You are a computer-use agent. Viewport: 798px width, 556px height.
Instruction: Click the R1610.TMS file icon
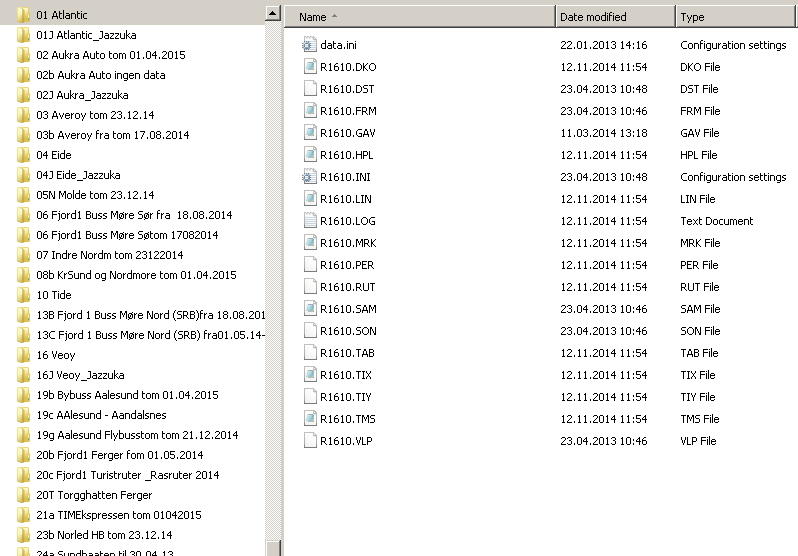tap(310, 419)
